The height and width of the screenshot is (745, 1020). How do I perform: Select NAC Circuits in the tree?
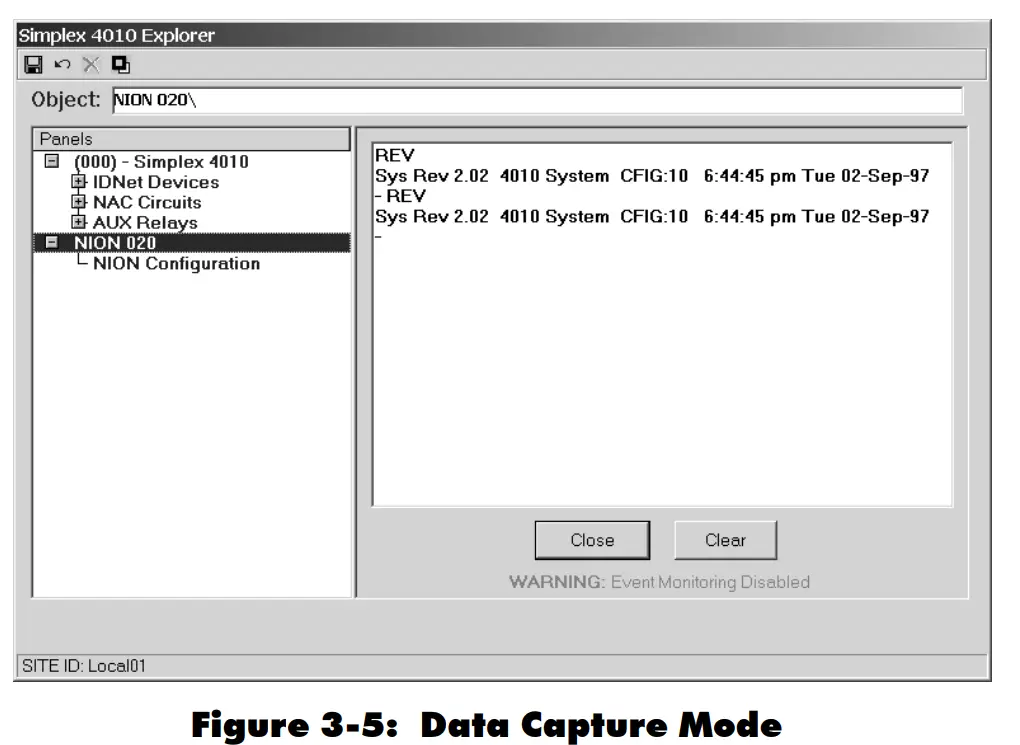(147, 202)
